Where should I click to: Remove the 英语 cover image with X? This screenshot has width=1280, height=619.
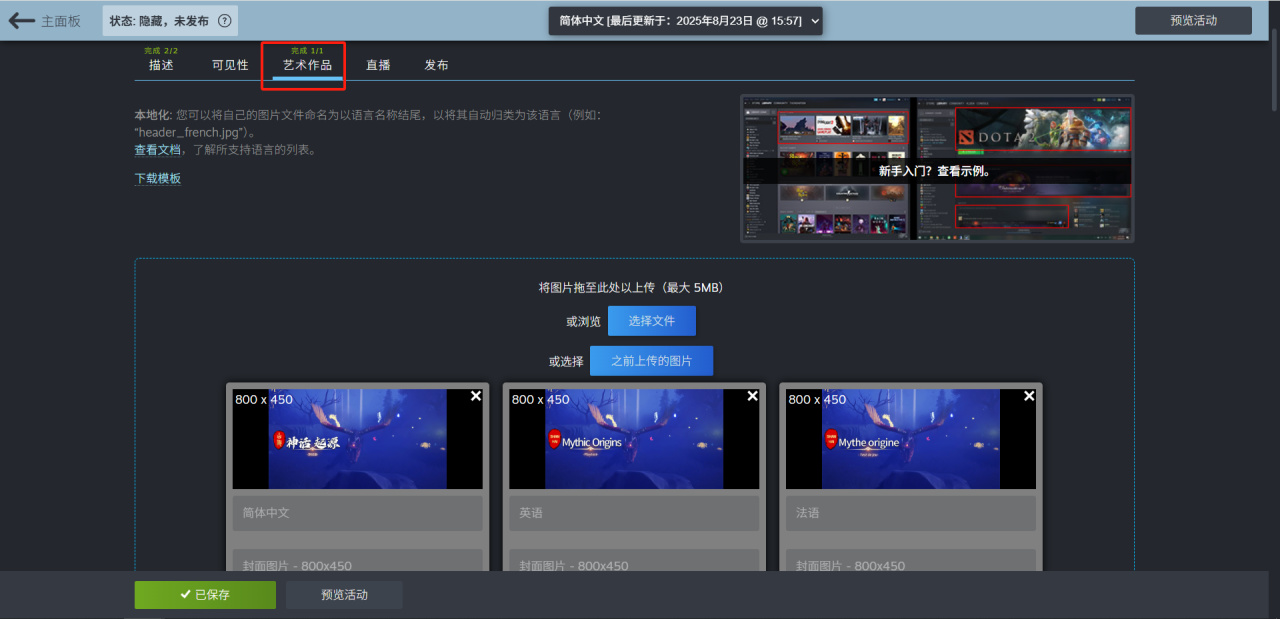pyautogui.click(x=752, y=396)
